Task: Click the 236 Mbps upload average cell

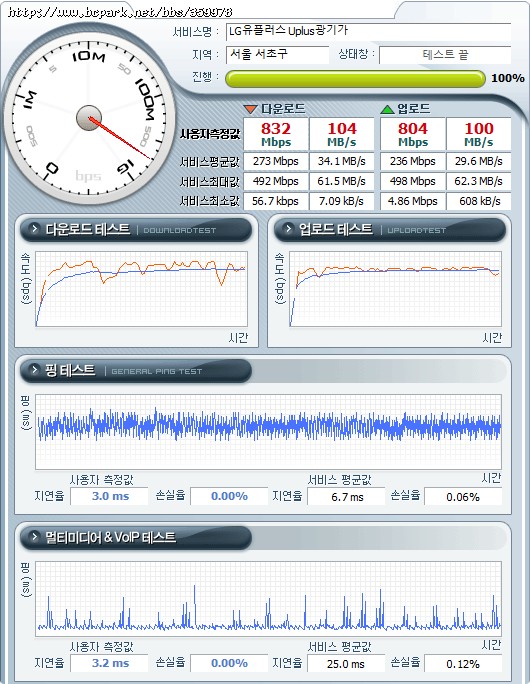Action: click(x=413, y=161)
